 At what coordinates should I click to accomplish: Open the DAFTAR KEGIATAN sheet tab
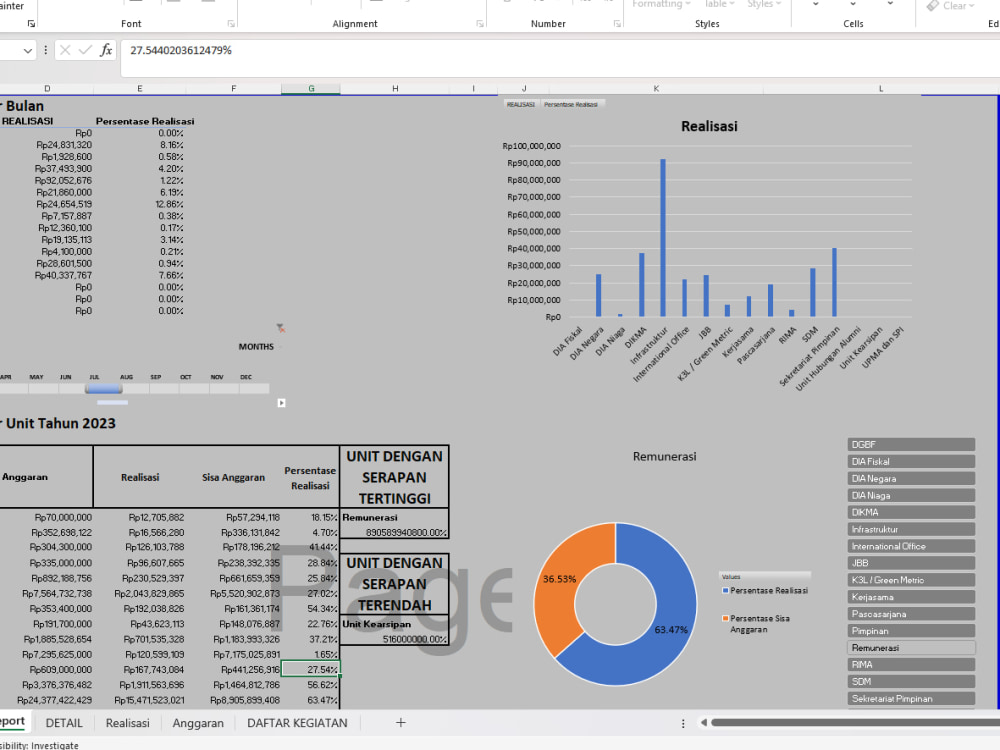coord(296,722)
